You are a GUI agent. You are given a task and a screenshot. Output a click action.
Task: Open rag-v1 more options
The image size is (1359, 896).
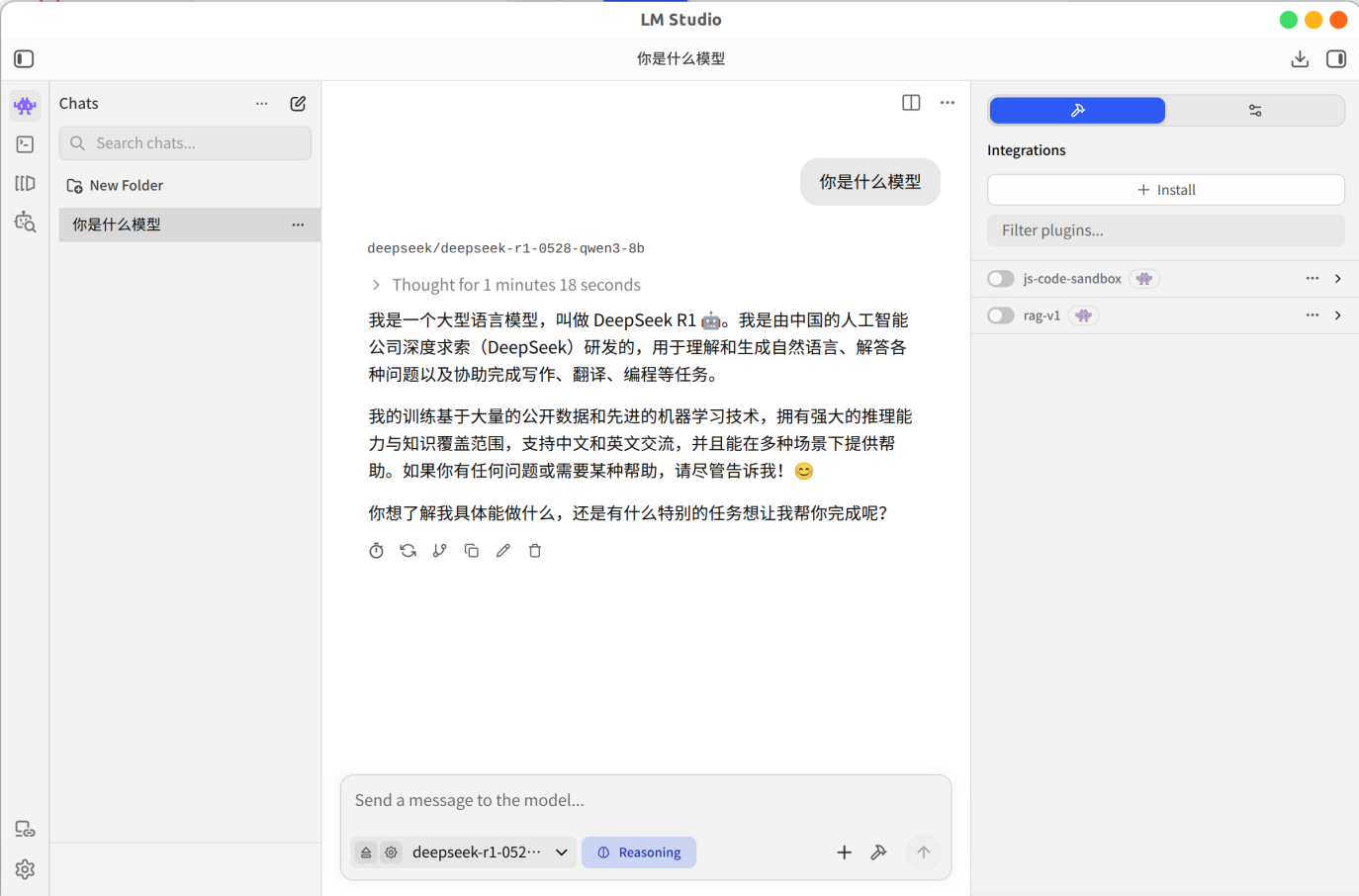pos(1313,315)
